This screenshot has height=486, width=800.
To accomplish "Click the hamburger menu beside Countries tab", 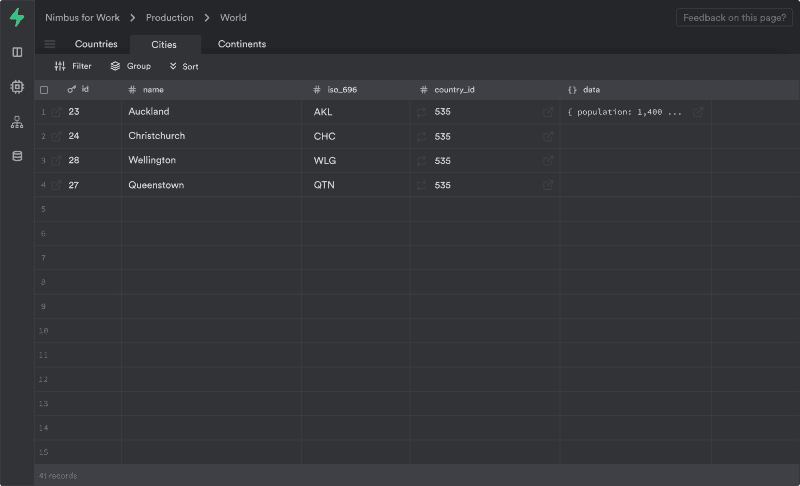I will (50, 44).
